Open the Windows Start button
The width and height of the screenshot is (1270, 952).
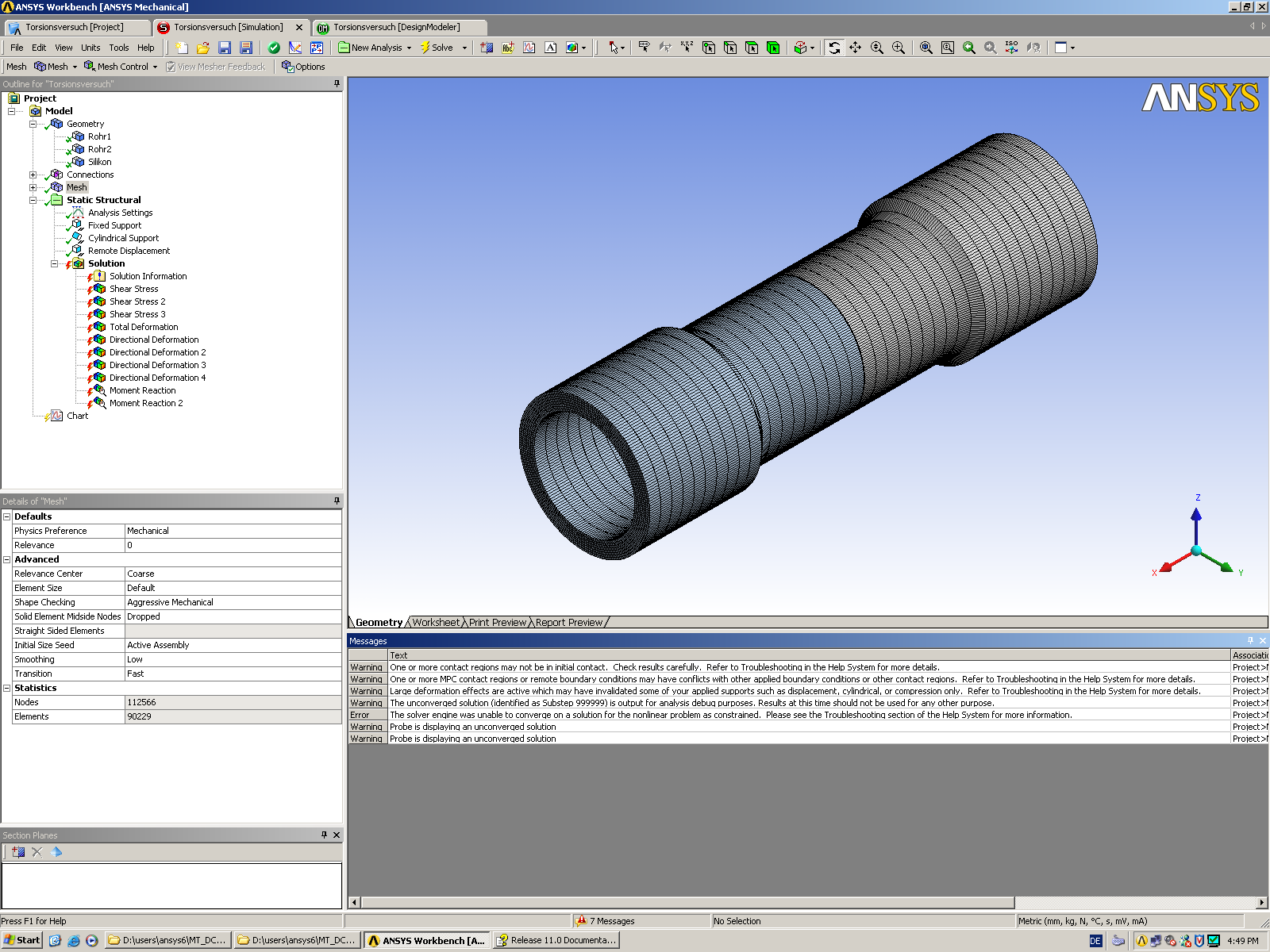21,940
